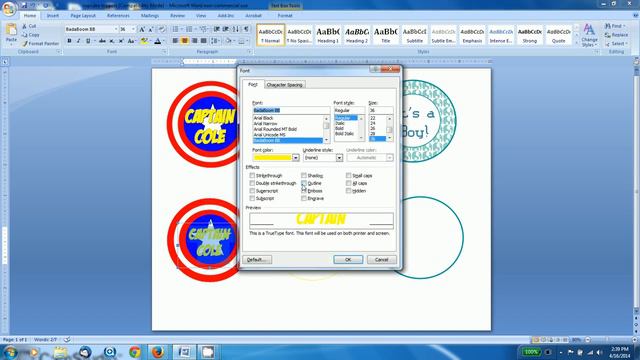The image size is (640, 360).
Task: Click the yellow Font color swatch
Action: 273,158
